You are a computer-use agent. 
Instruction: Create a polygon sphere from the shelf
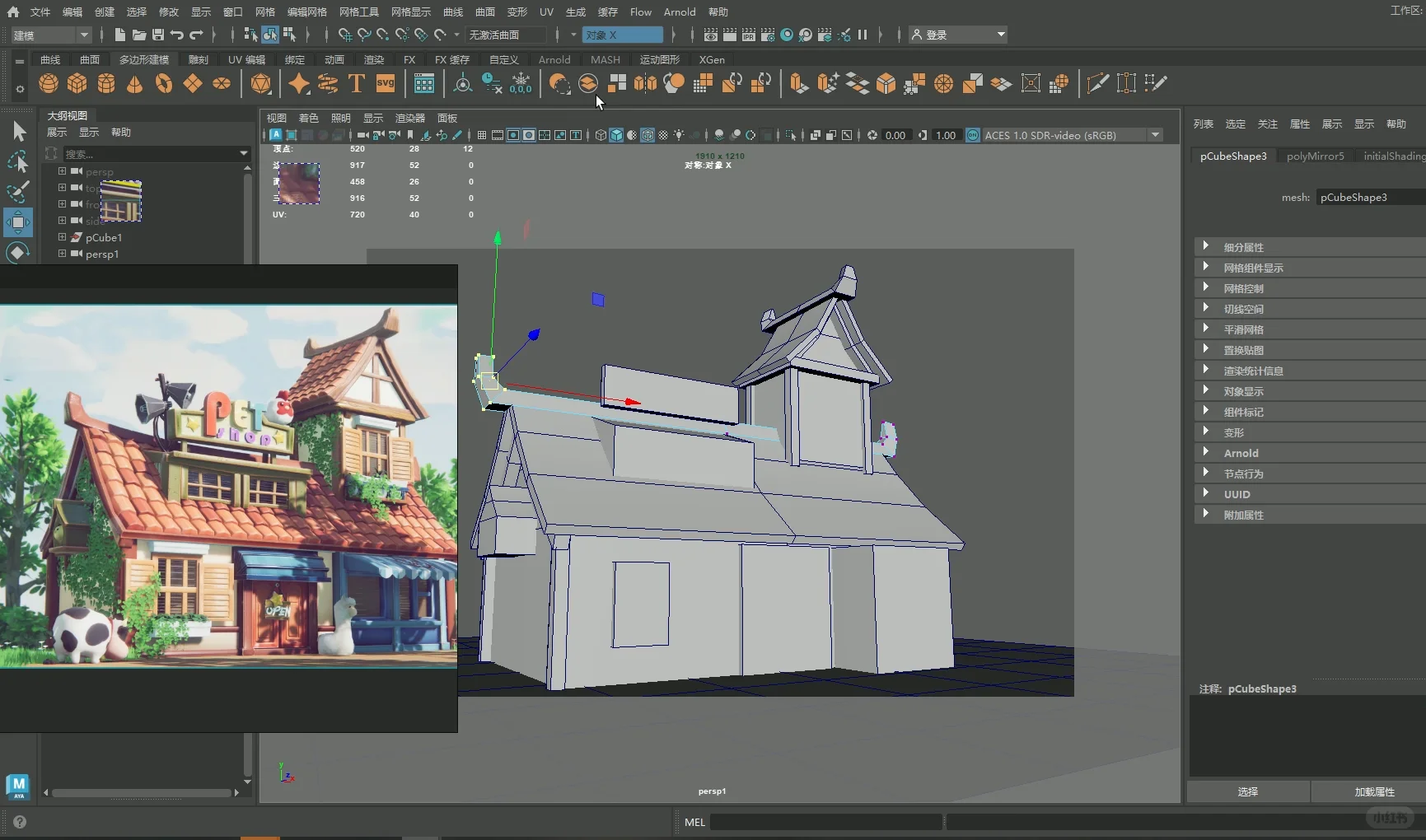click(x=49, y=83)
